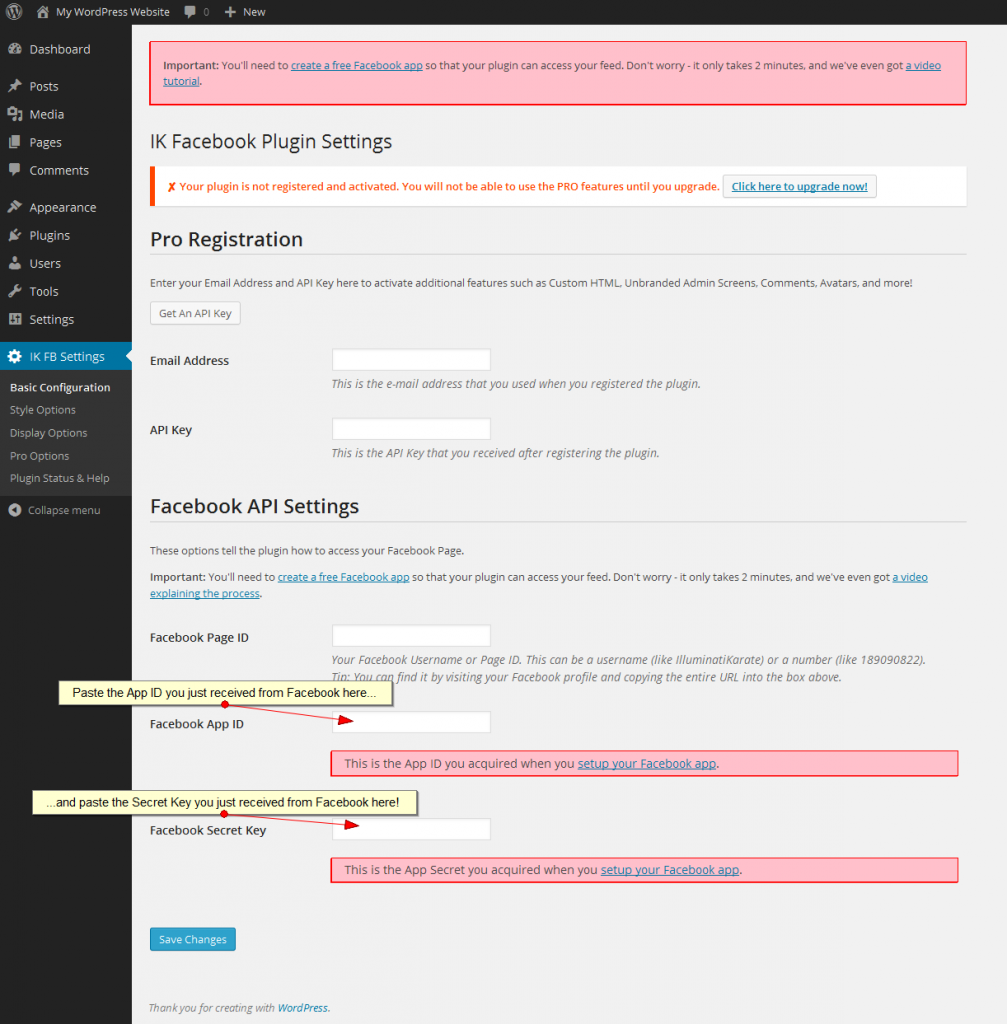The height and width of the screenshot is (1024, 1007).
Task: Click the IK FB Settings gear icon
Action: (x=14, y=356)
